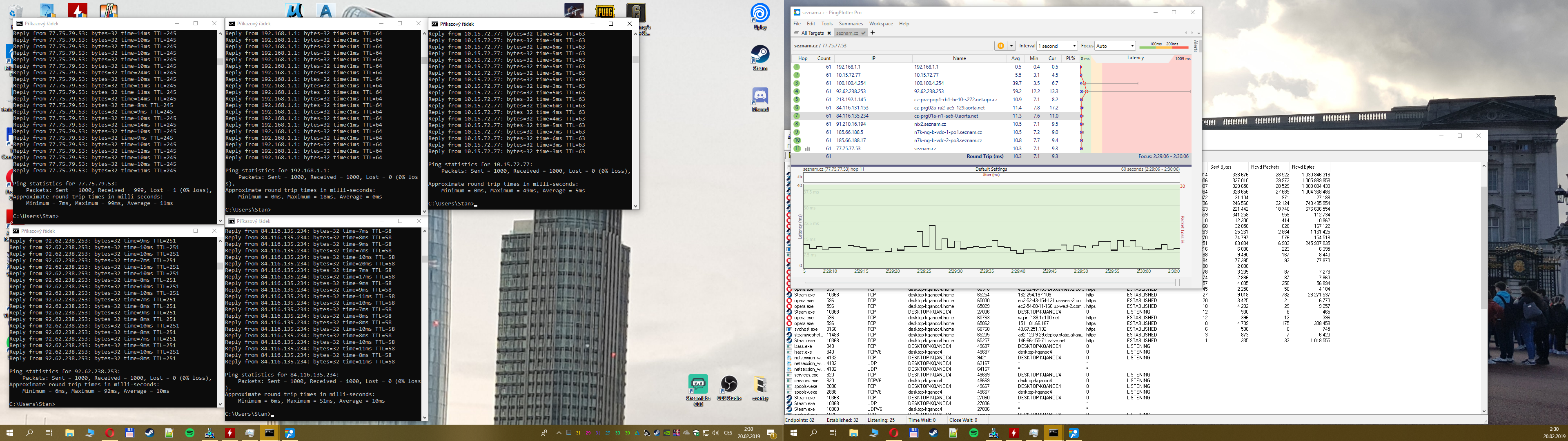The height and width of the screenshot is (441, 1568).
Task: Switch to the seznam.cz tab
Action: [847, 33]
